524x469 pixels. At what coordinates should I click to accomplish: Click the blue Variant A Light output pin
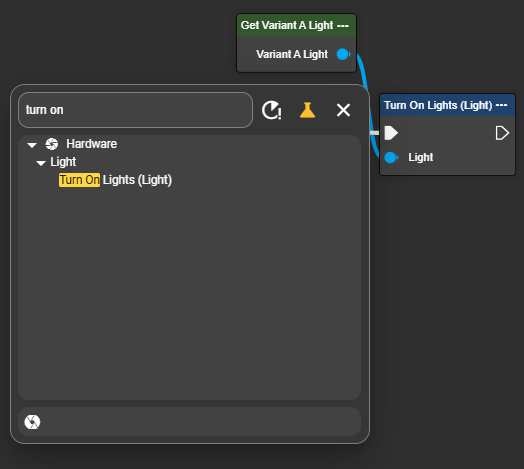pyautogui.click(x=344, y=54)
